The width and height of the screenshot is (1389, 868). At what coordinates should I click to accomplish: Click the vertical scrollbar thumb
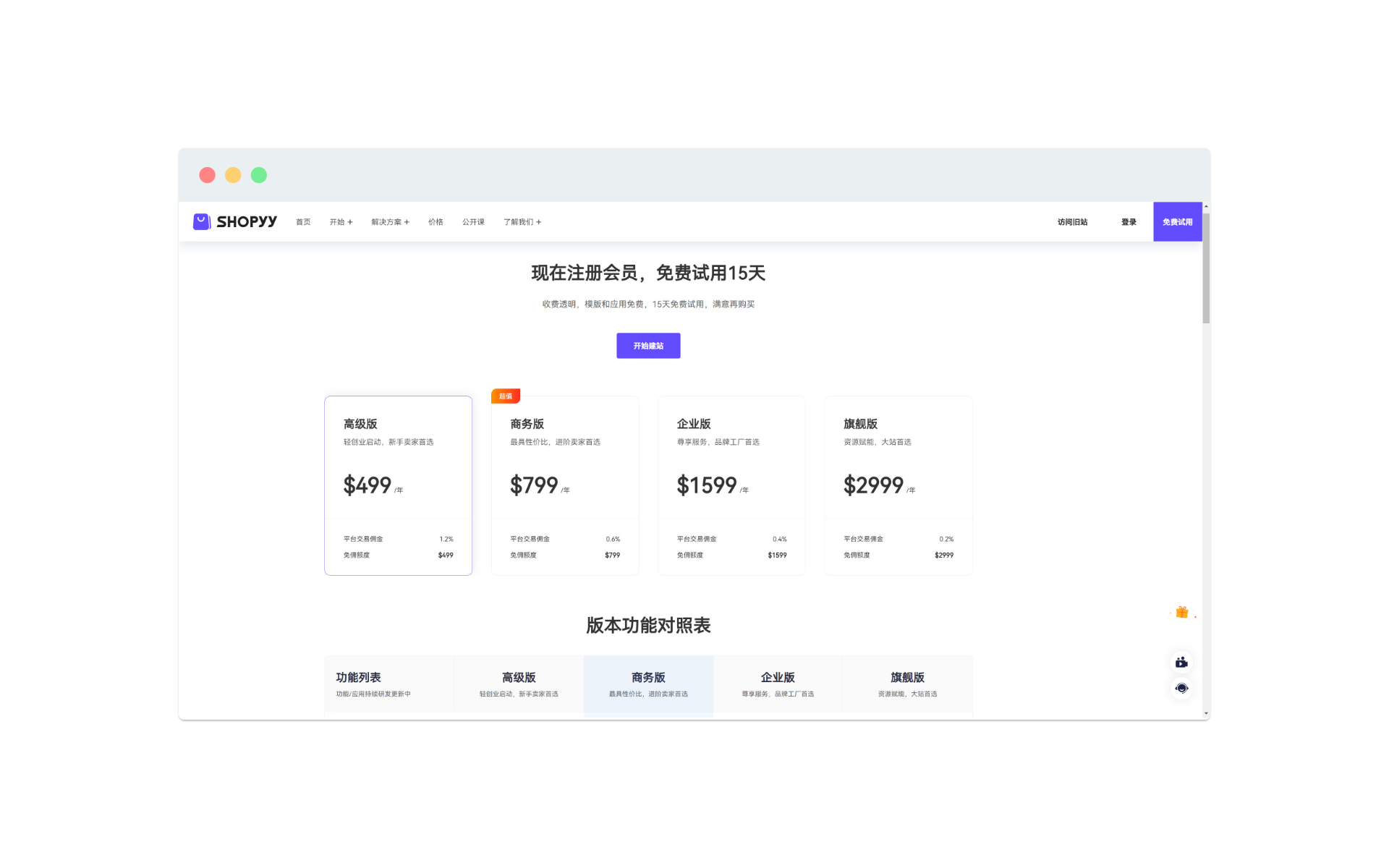click(x=1206, y=268)
